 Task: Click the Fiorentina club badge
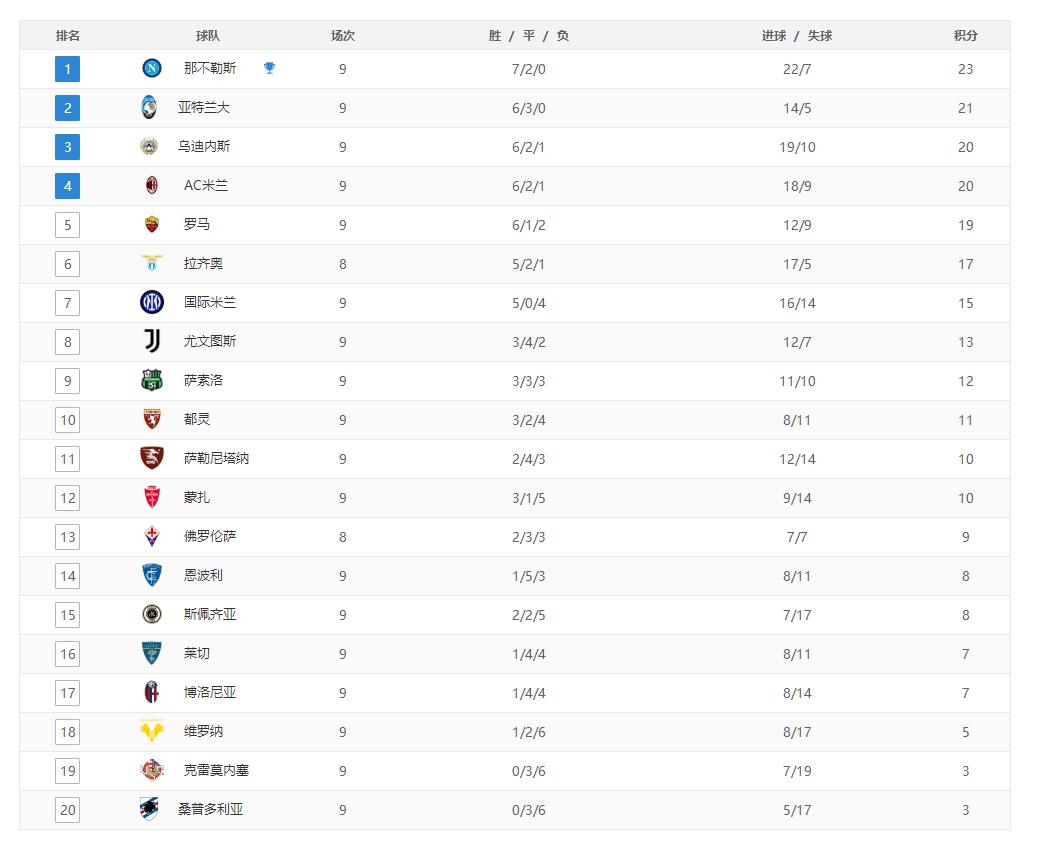(x=152, y=537)
